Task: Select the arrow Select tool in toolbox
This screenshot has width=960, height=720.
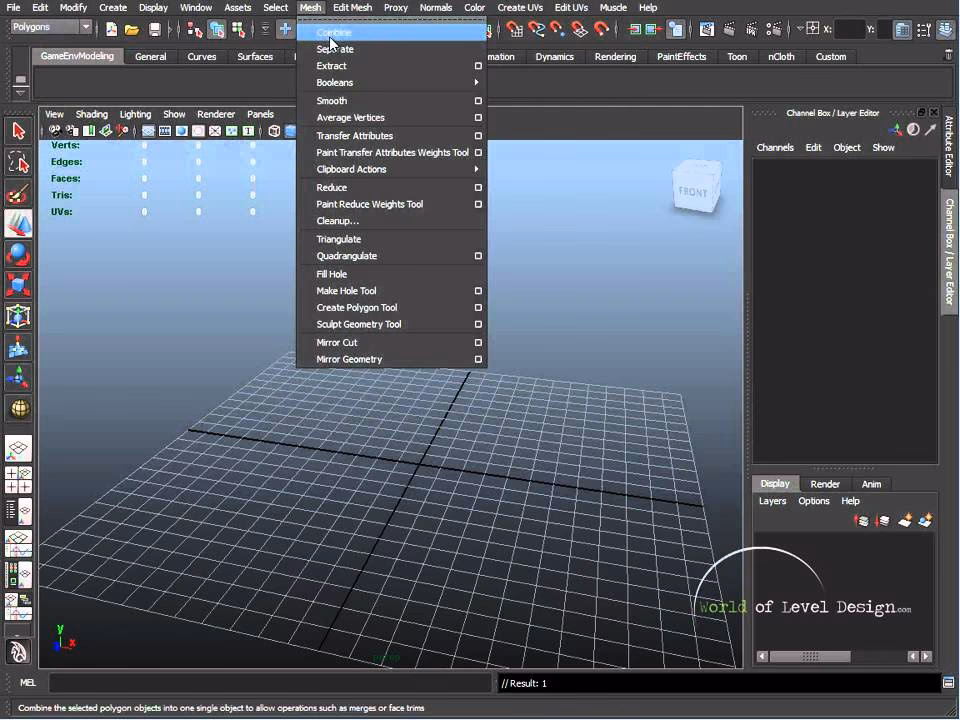Action: [18, 131]
